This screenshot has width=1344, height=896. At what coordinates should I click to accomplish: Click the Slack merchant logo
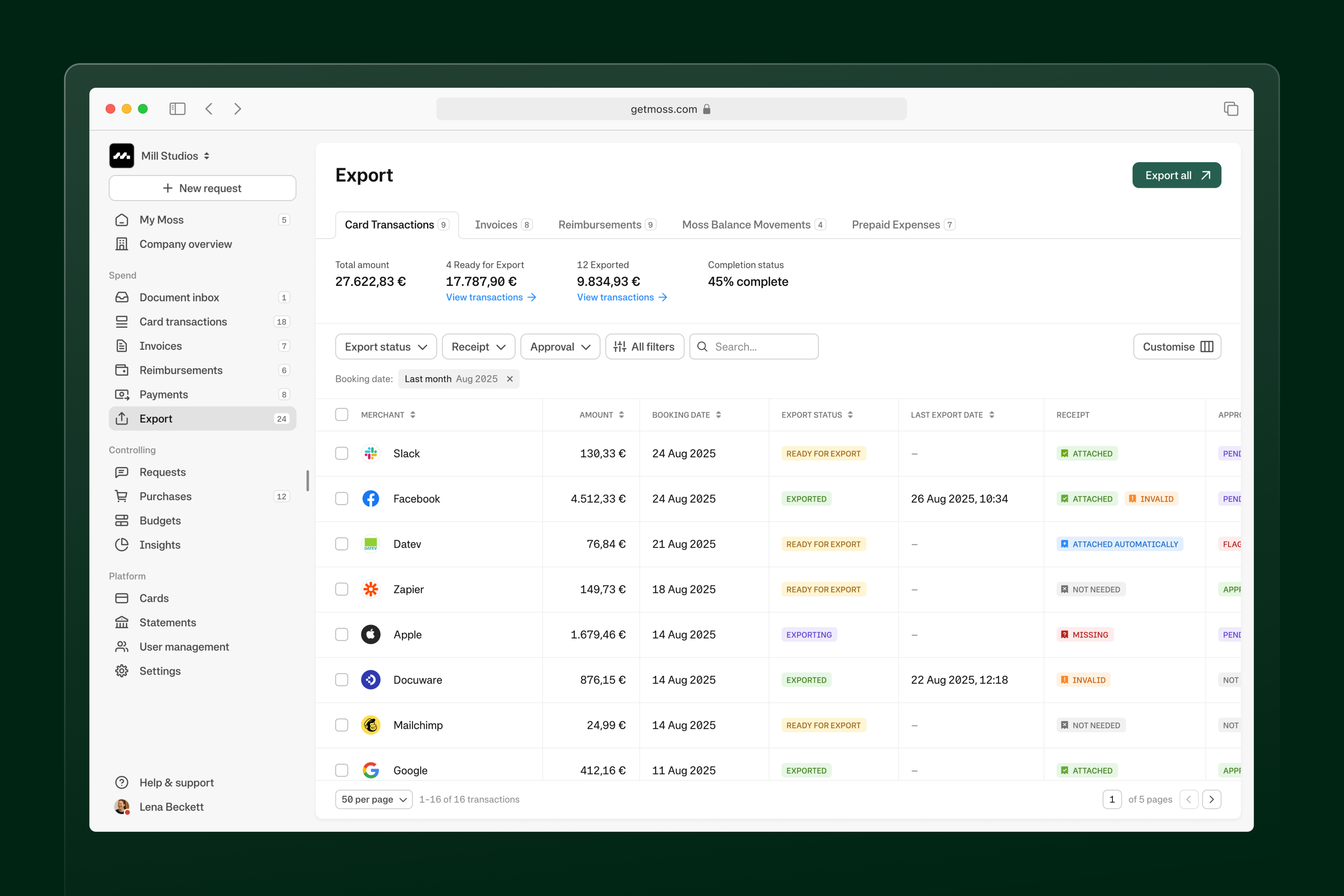coord(371,453)
